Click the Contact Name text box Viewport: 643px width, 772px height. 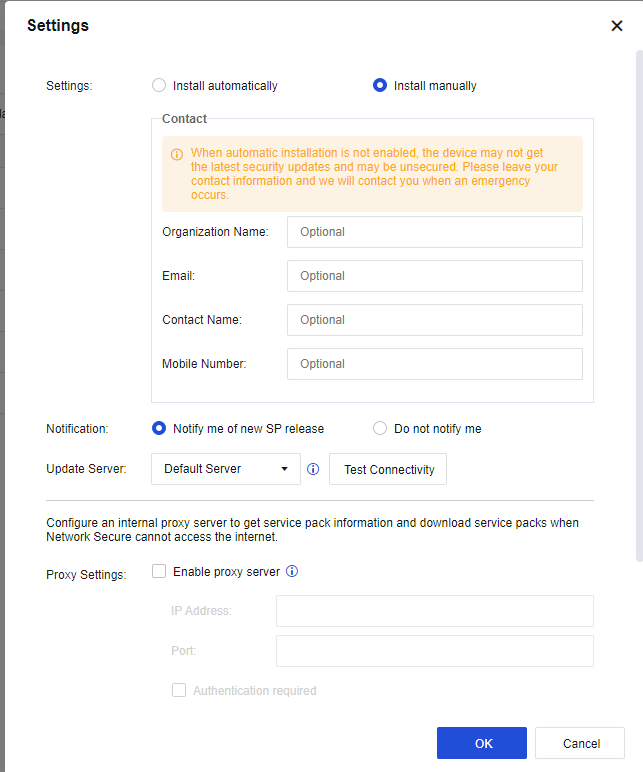pos(434,320)
